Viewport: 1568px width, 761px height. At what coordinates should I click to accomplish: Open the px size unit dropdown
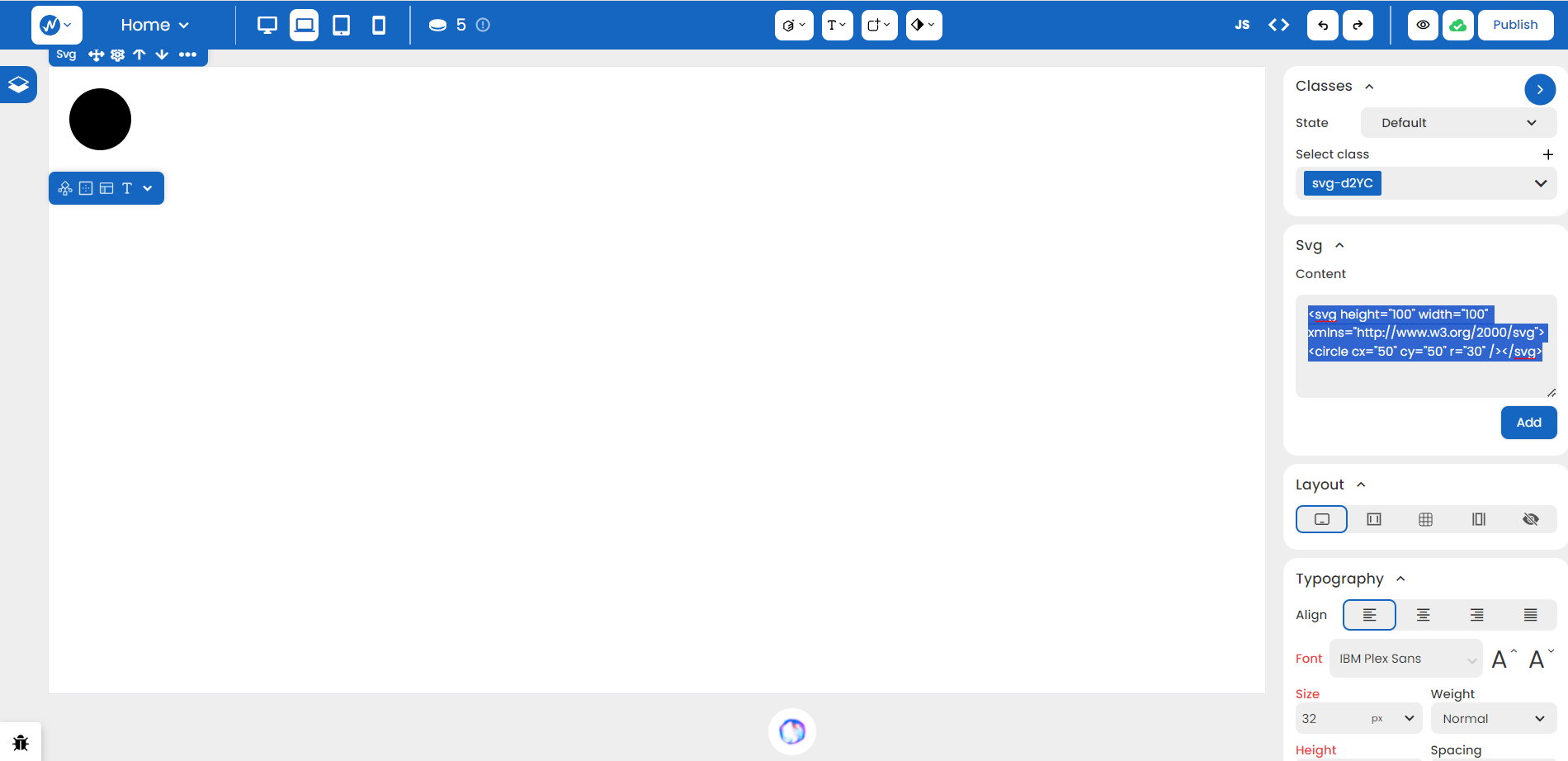coord(1393,719)
